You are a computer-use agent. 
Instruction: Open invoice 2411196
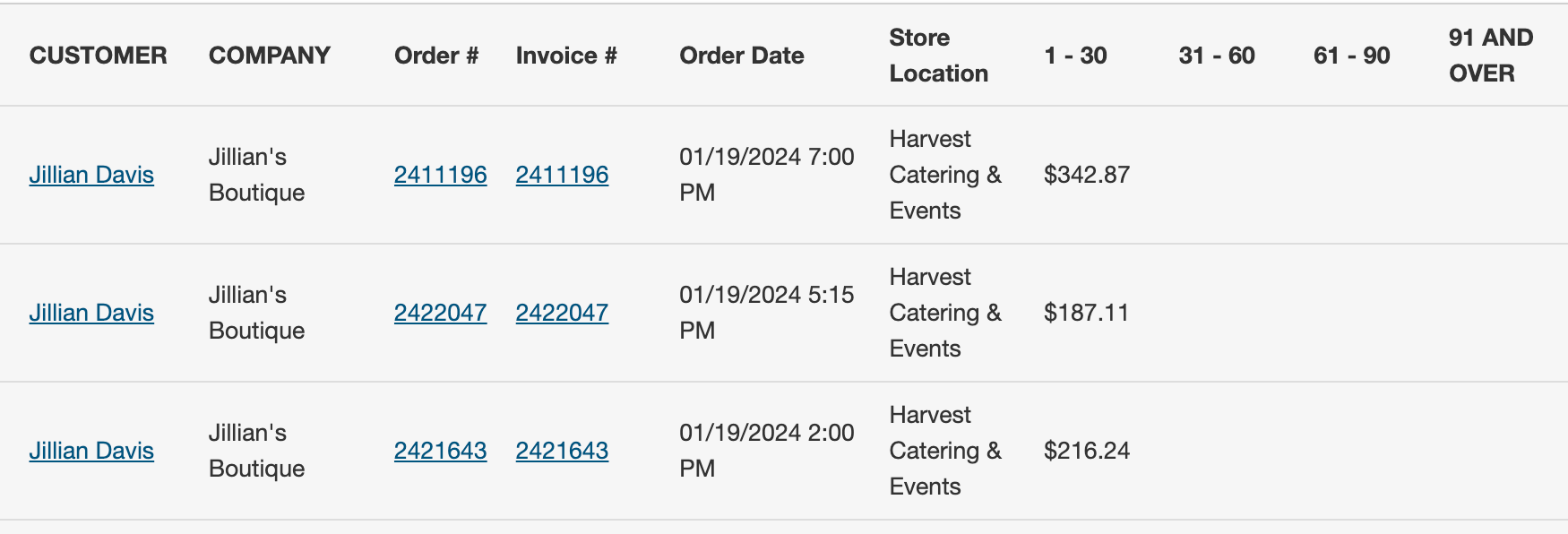coord(562,175)
